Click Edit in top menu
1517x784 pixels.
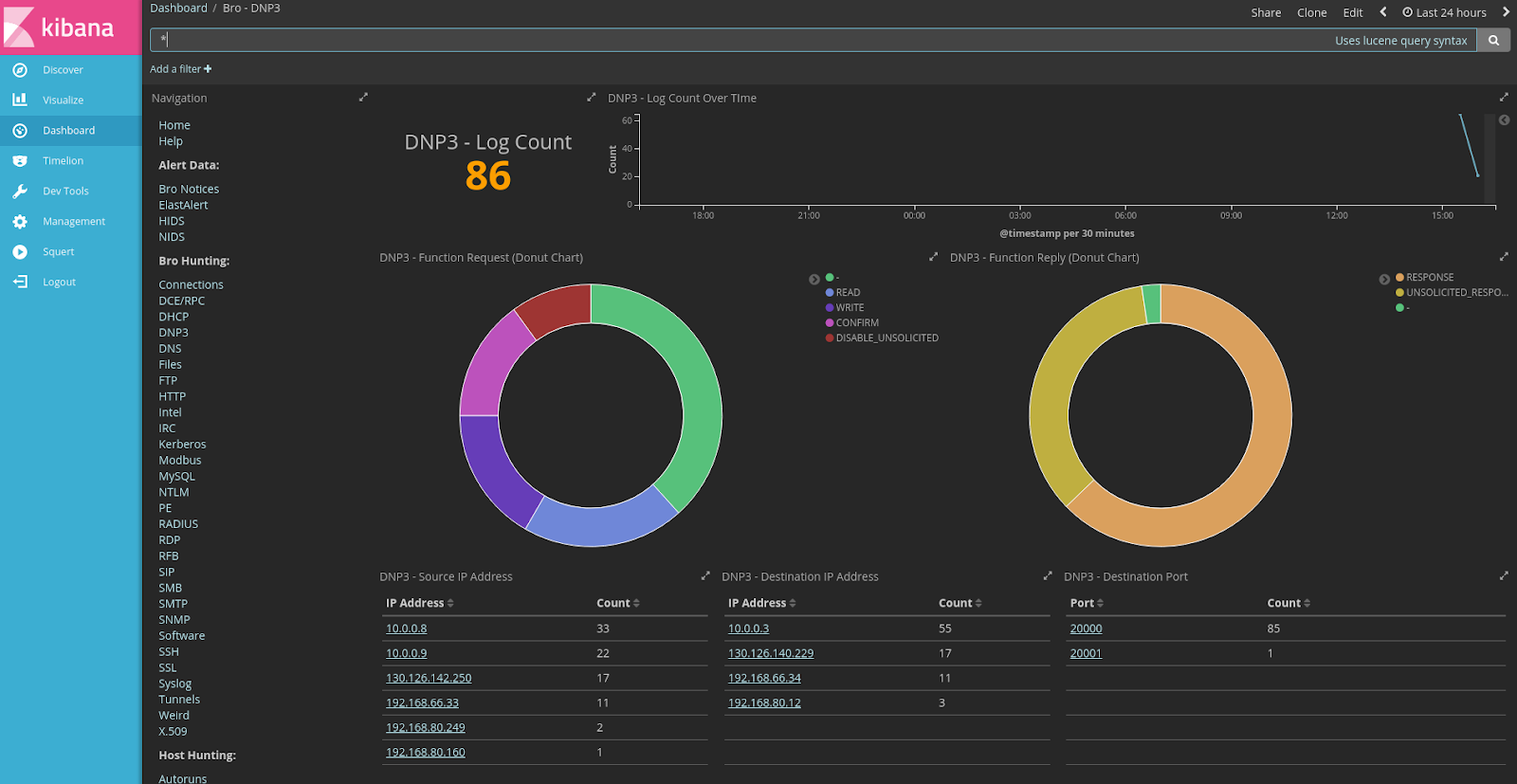tap(1353, 12)
